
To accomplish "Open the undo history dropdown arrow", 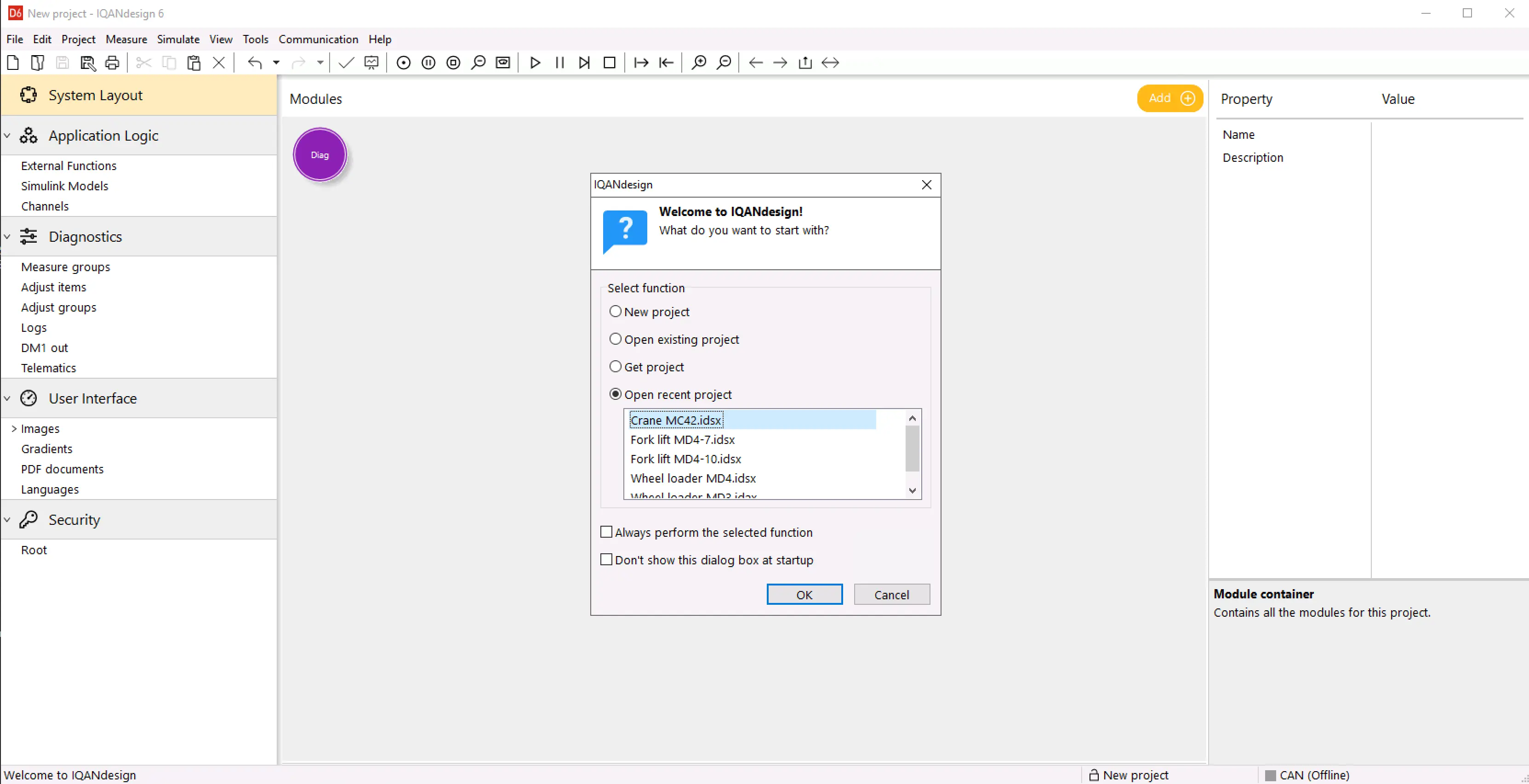I will [x=276, y=62].
